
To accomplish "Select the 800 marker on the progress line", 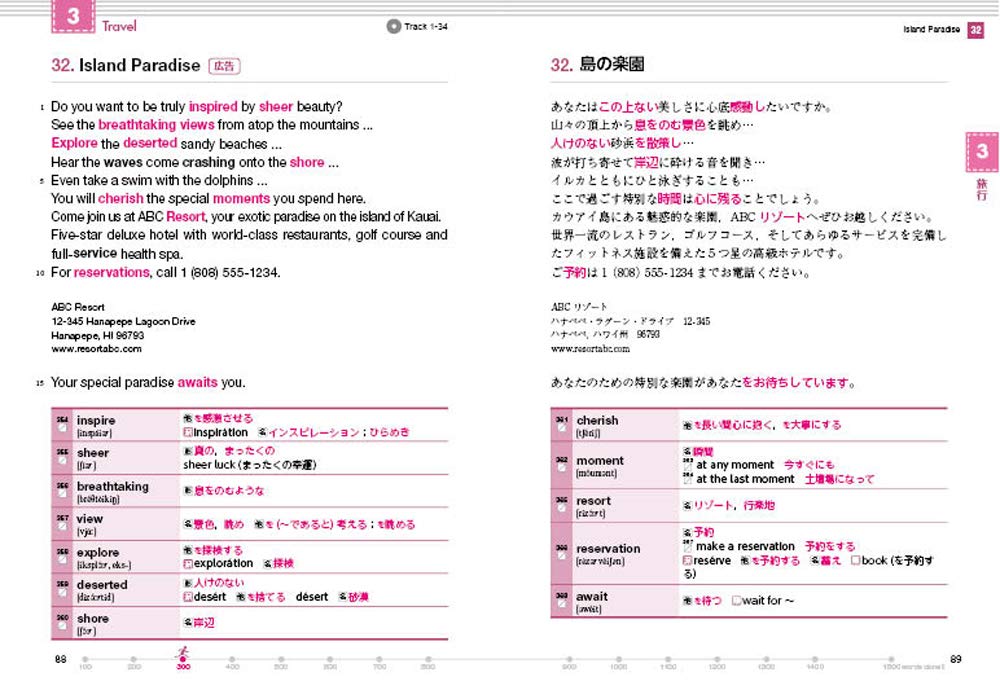I will click(x=428, y=659).
